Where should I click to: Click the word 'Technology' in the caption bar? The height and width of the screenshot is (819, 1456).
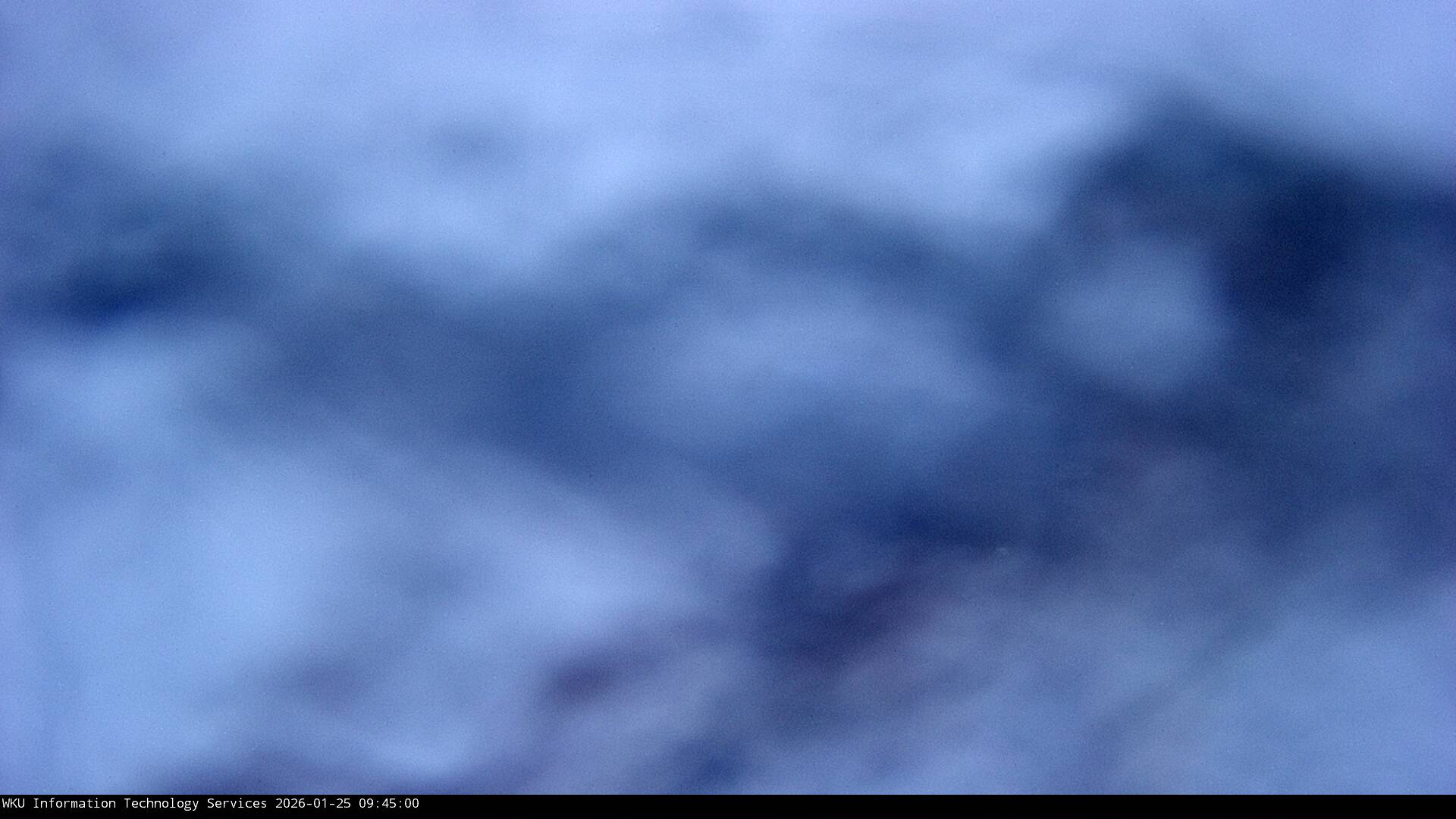click(161, 803)
